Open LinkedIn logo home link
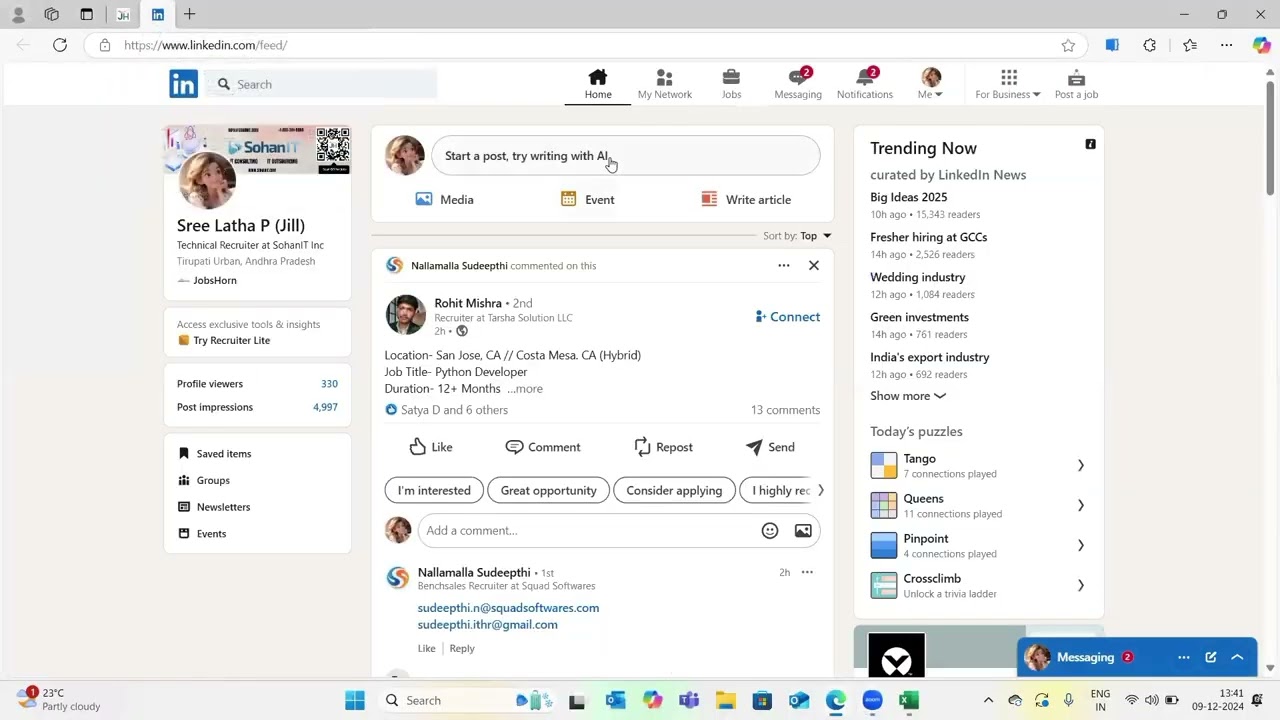 click(x=183, y=84)
